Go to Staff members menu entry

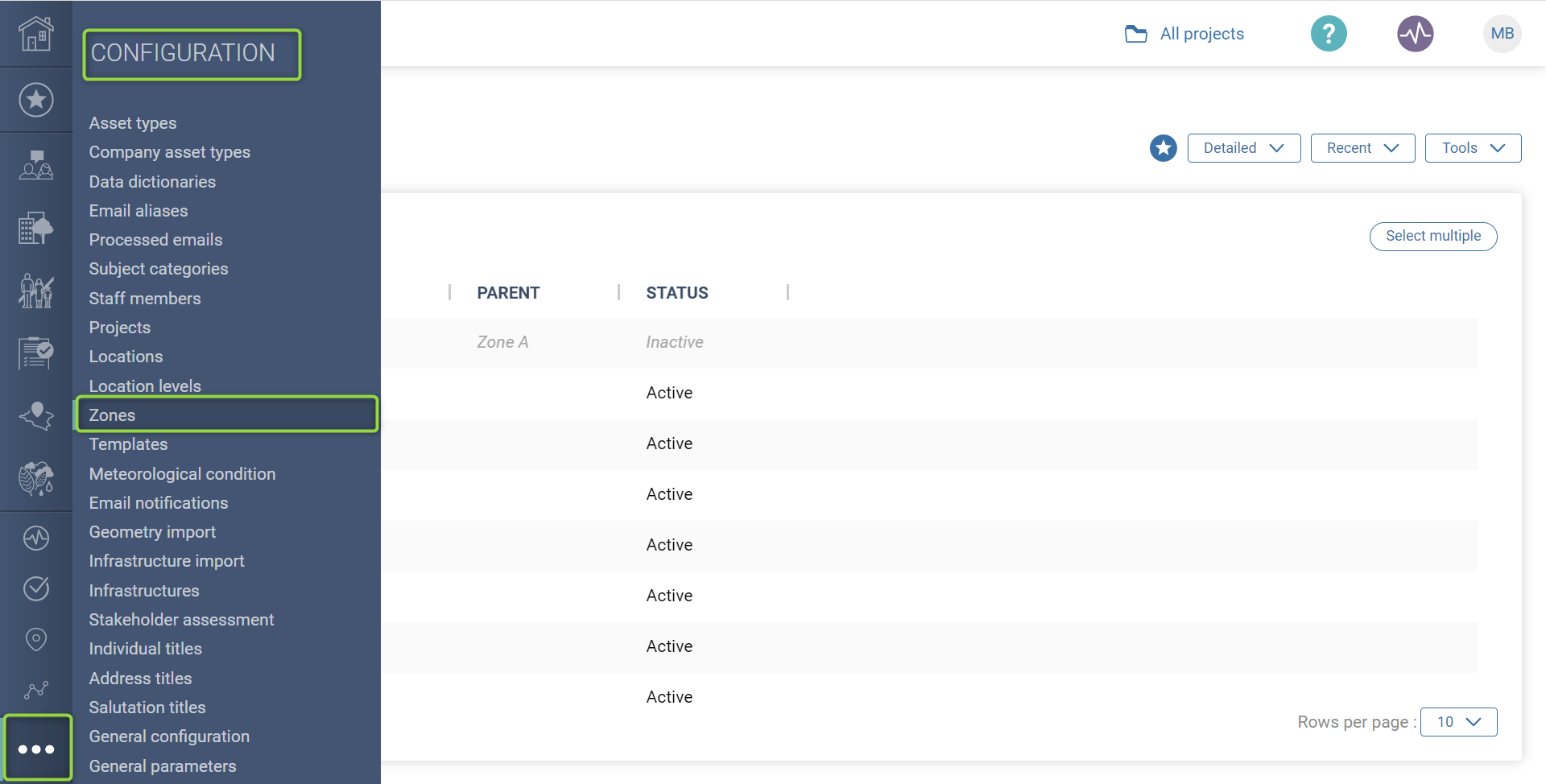point(145,299)
